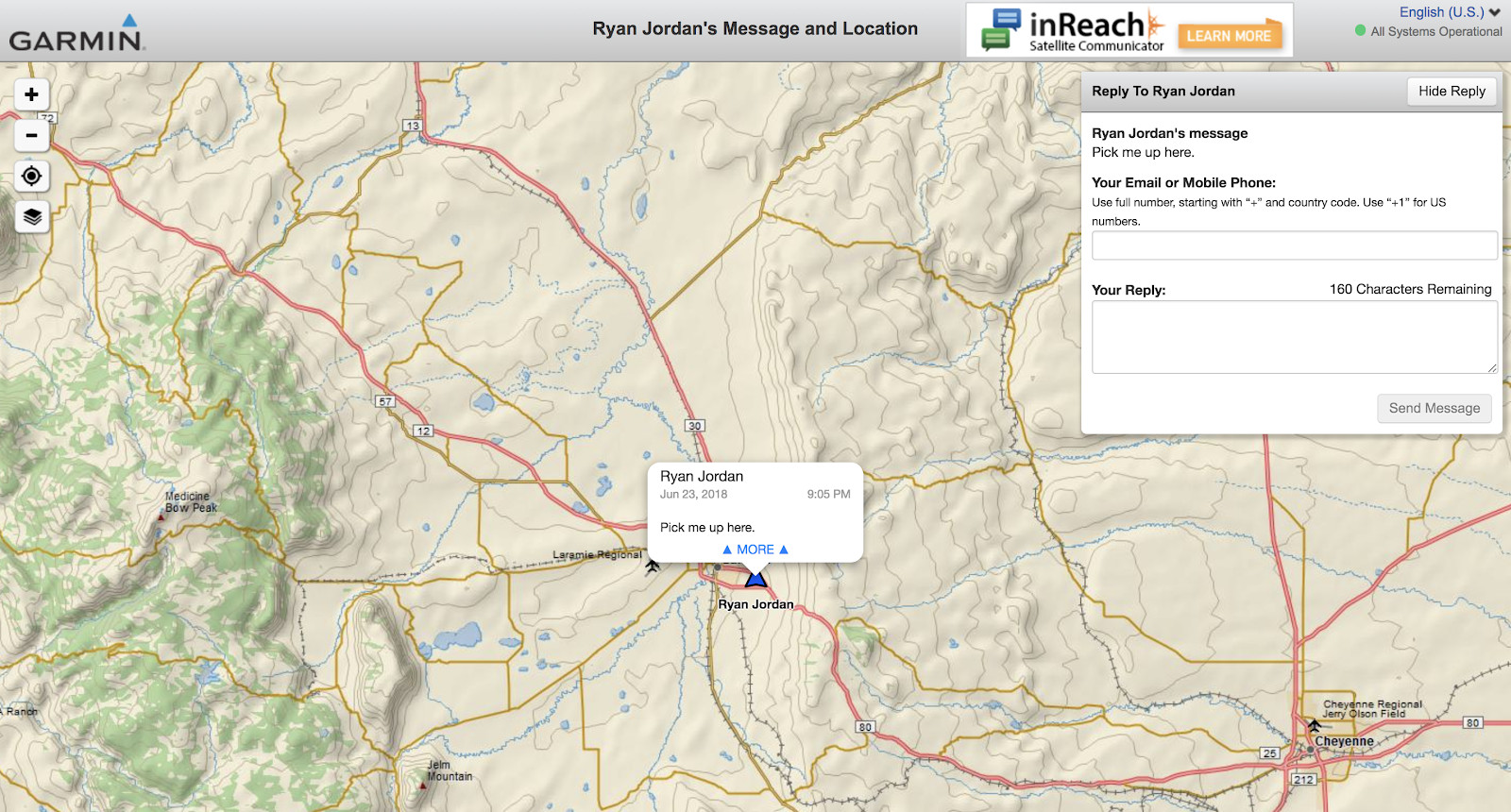Click the inReach chat bubbles icon
Viewport: 1511px width, 812px height.
coord(1001,29)
